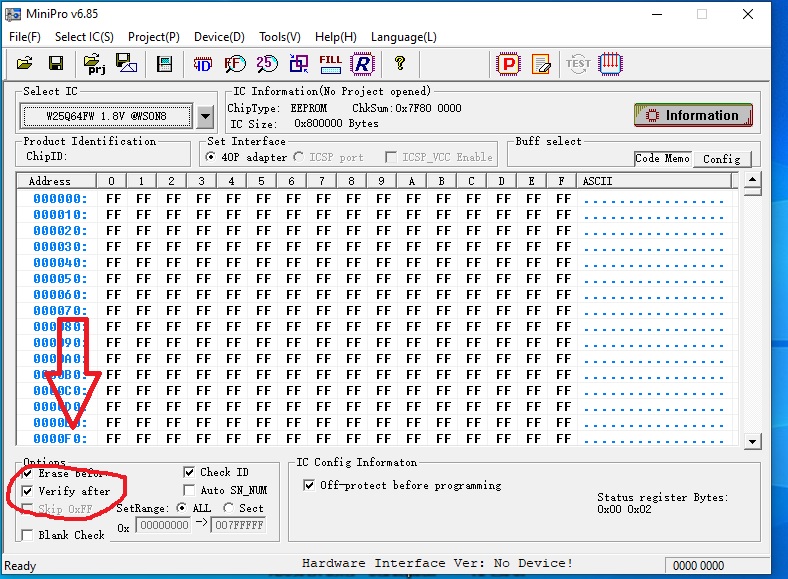The image size is (788, 579).
Task: Program chip using the red P icon
Action: pos(508,64)
